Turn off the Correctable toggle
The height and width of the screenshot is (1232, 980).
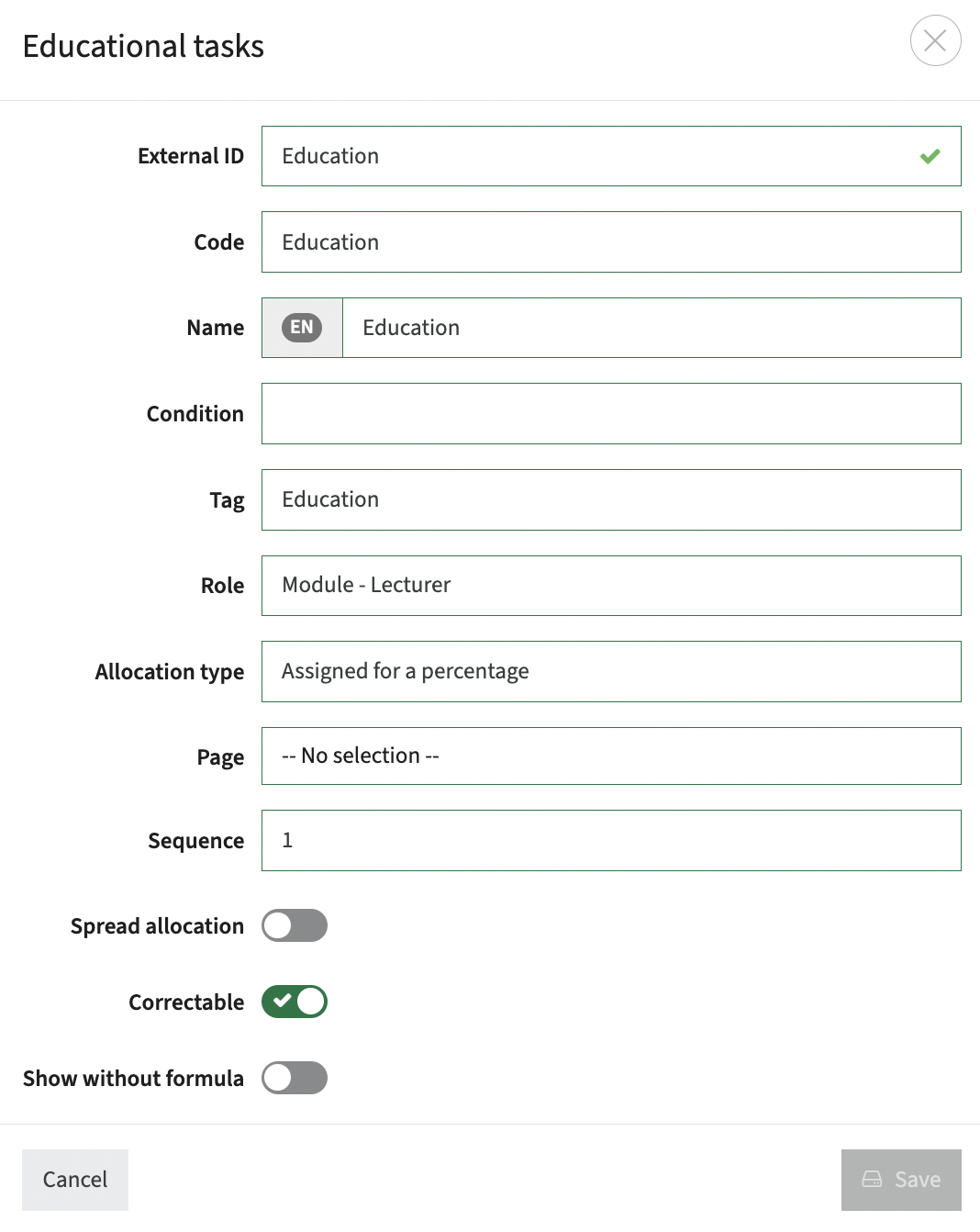295,1002
